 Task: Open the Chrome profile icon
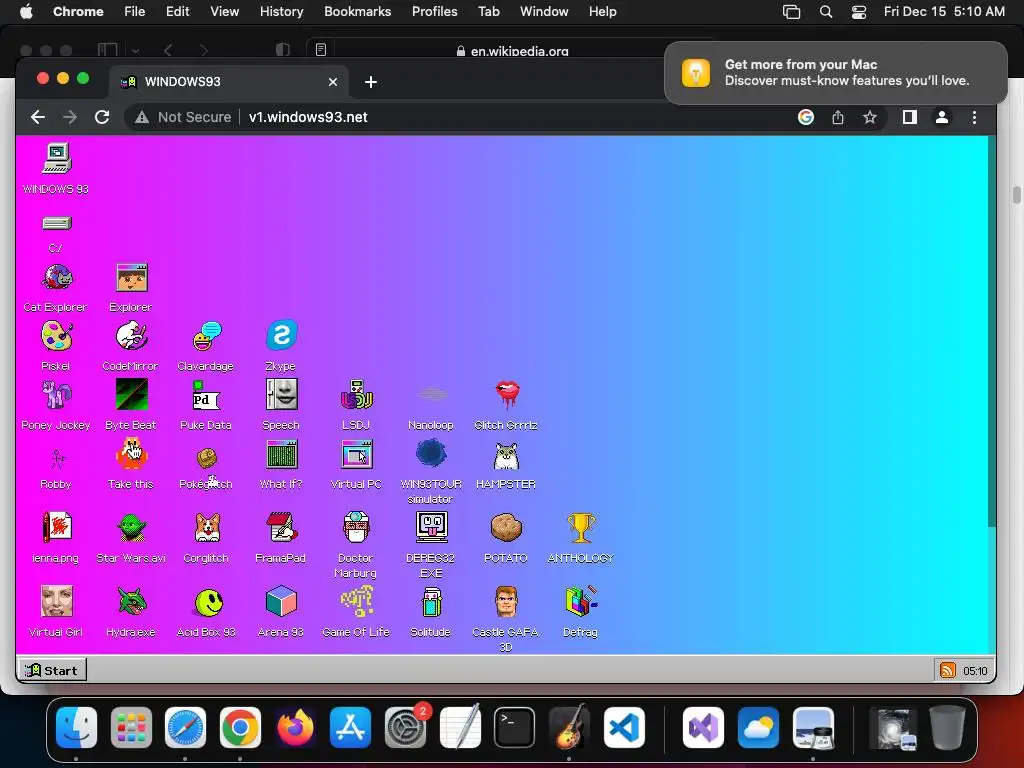point(942,117)
